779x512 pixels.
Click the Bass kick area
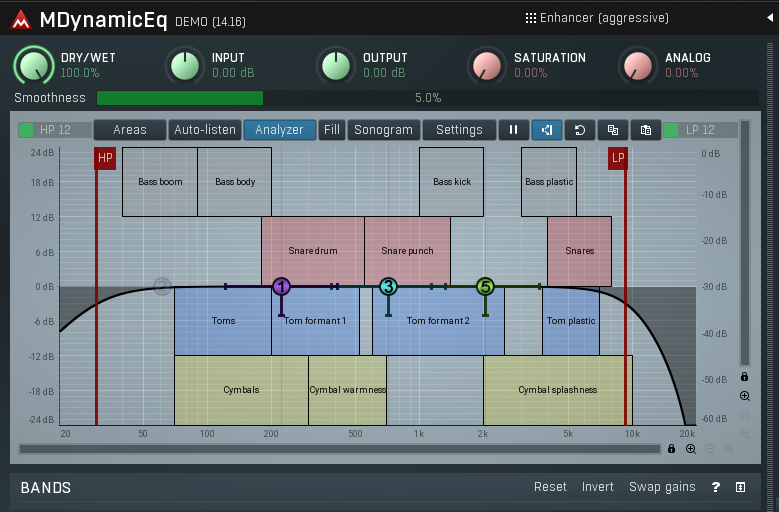(x=452, y=182)
